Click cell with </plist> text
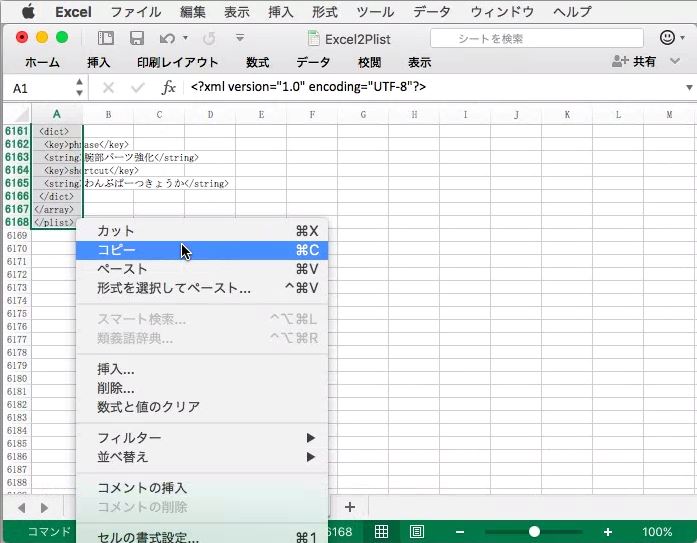This screenshot has width=697, height=543. coord(57,223)
